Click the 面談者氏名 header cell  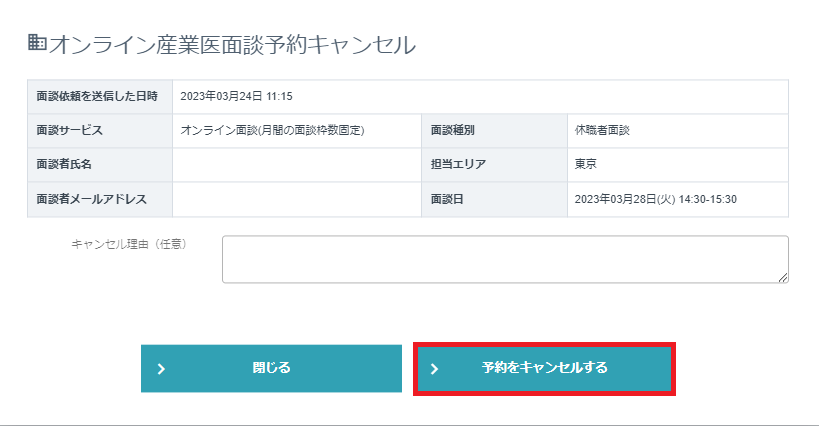(63, 164)
